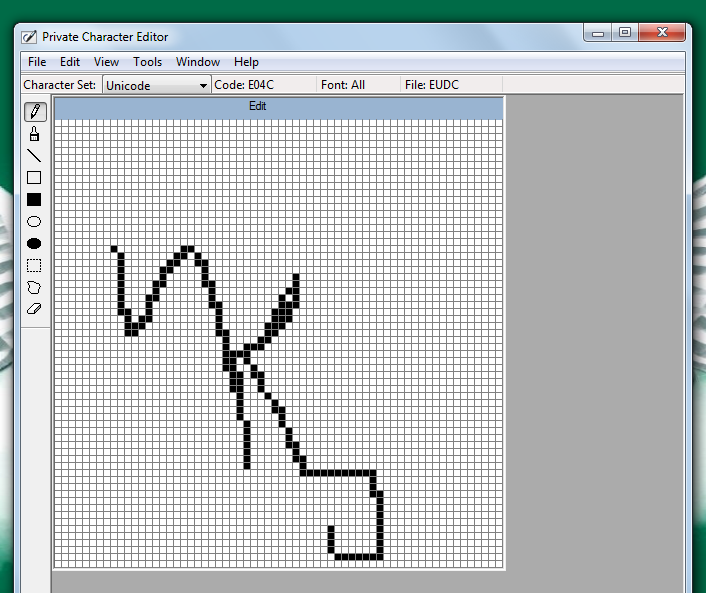Expand the Character Set dropdown
Image resolution: width=706 pixels, height=593 pixels.
click(x=204, y=86)
